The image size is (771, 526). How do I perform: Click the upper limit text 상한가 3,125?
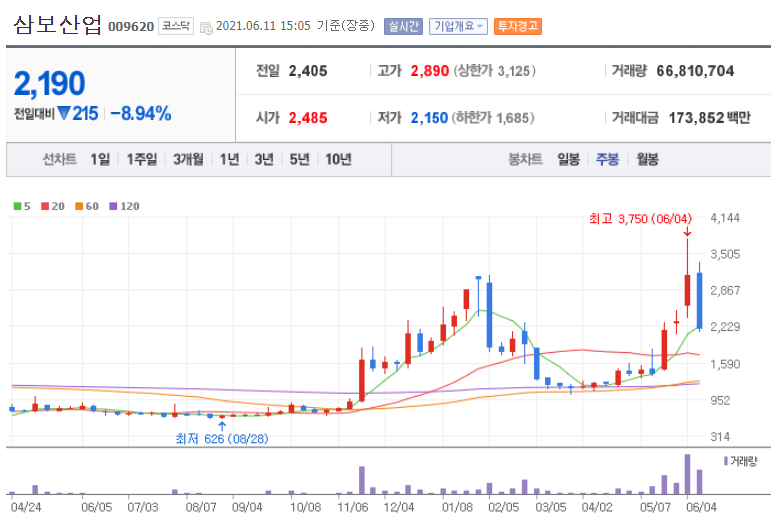click(494, 71)
